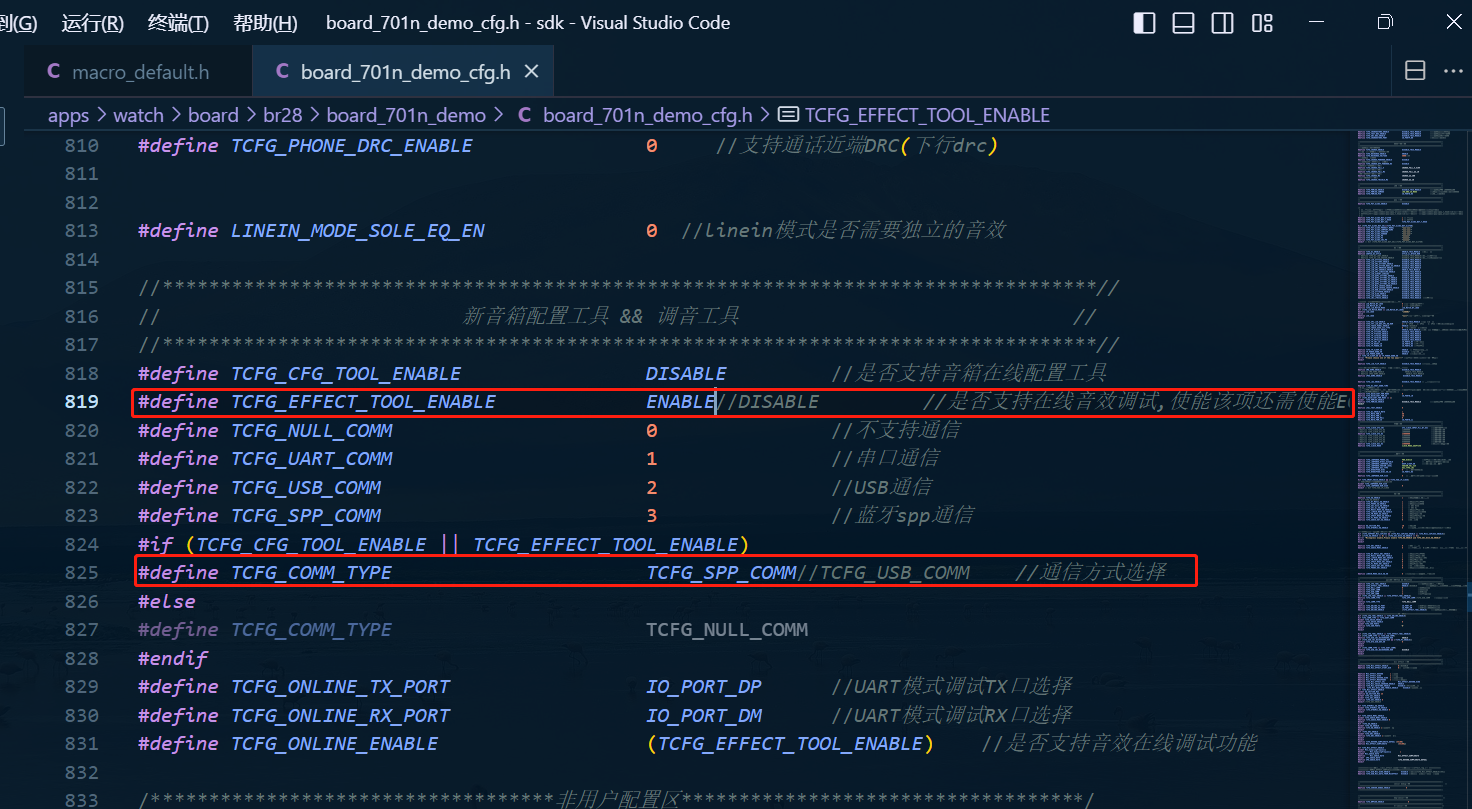The width and height of the screenshot is (1472, 809).
Task: Open the 运行(R) menu
Action: pos(92,23)
